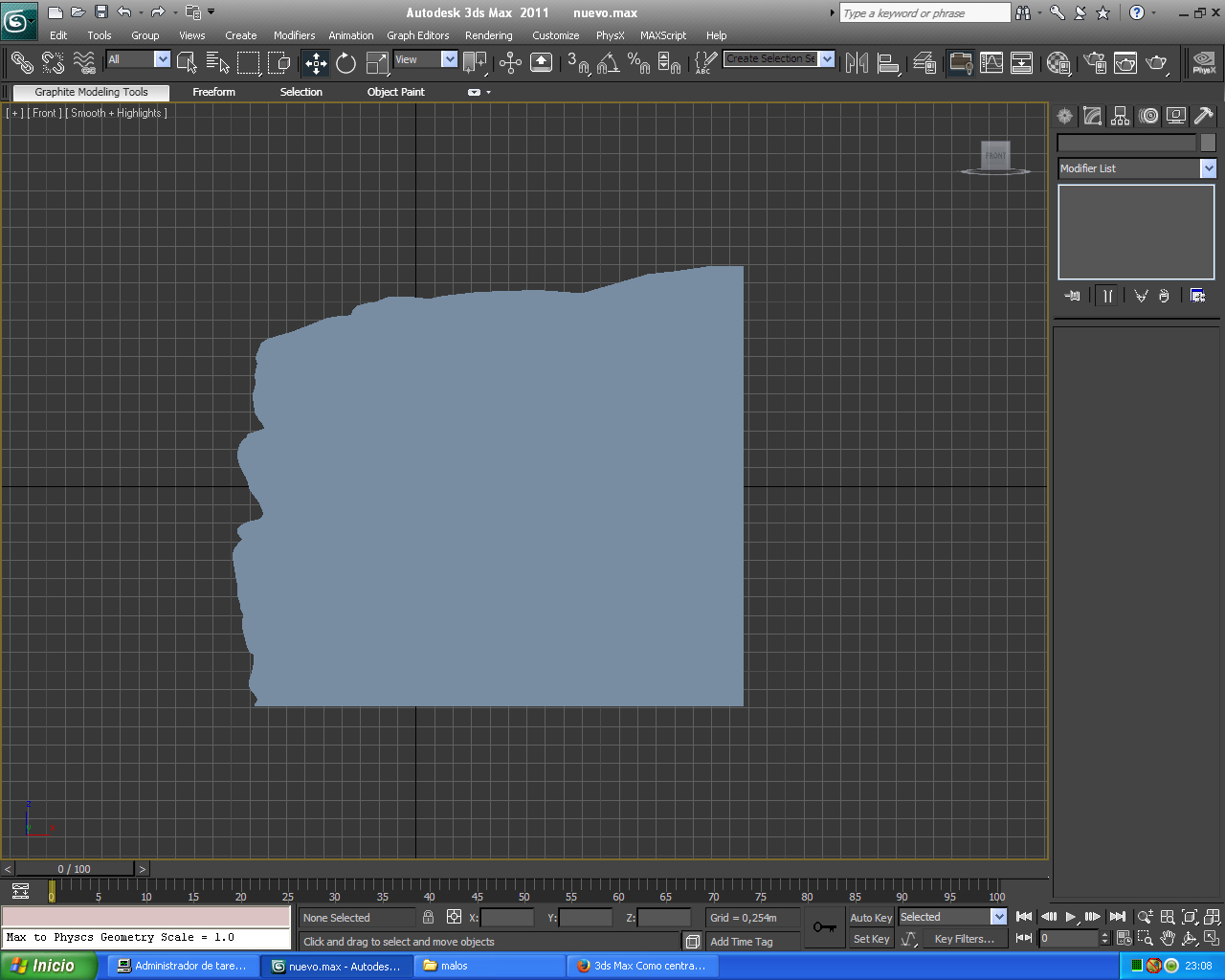Expand the Create Selection Set dropdown
This screenshot has width=1225, height=980.
827,59
